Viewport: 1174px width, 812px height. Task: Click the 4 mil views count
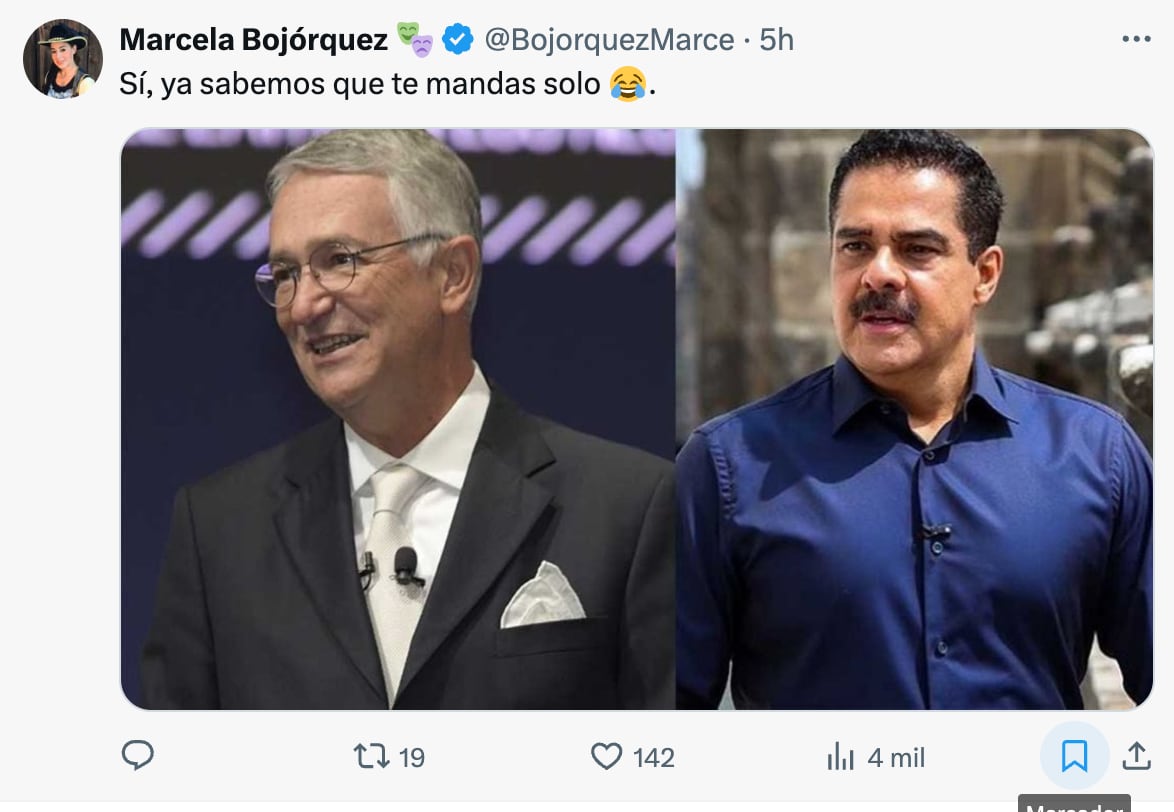point(896,758)
